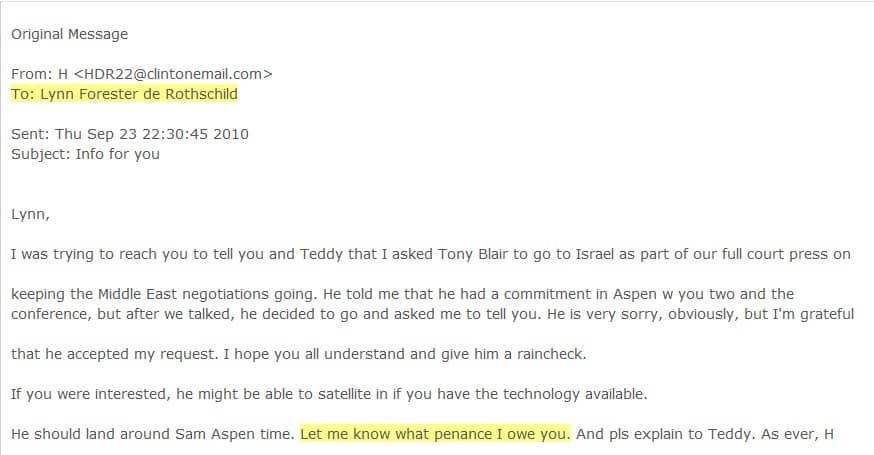Click the HDR22@clintonemail.com sender address

point(173,74)
